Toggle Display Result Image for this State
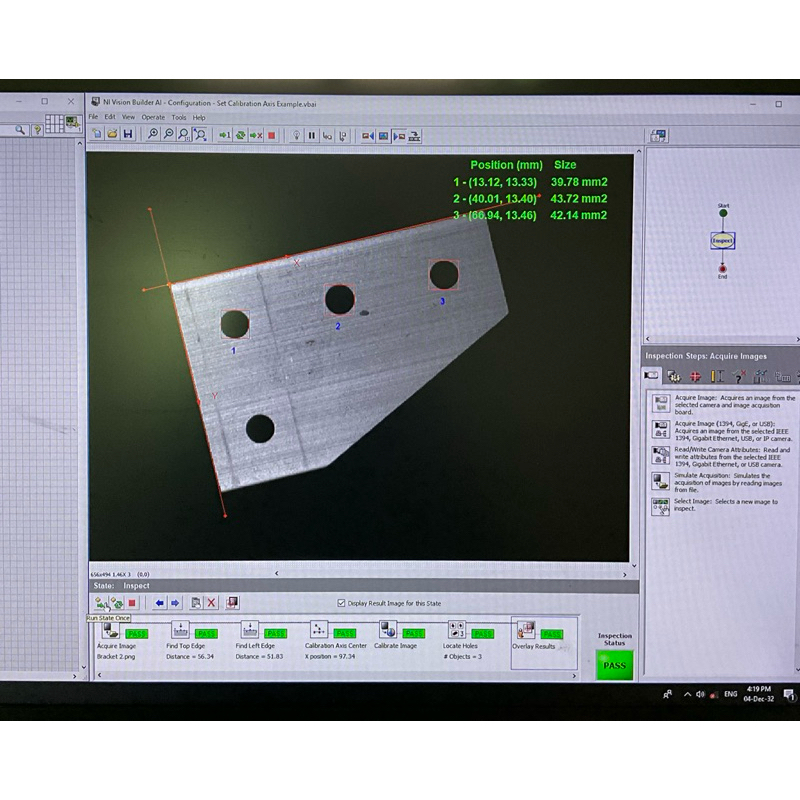The width and height of the screenshot is (800, 800). (342, 603)
